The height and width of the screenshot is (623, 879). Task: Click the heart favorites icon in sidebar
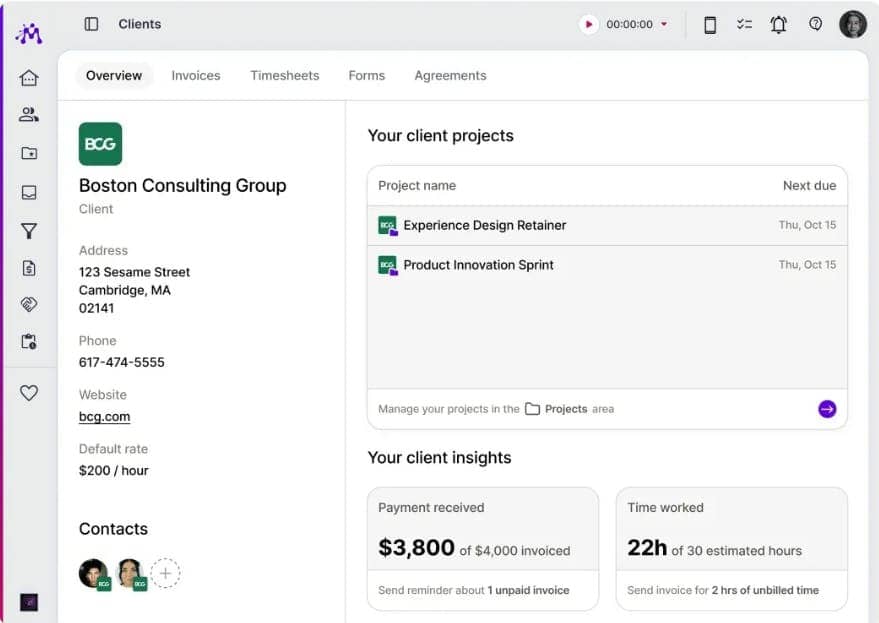[x=29, y=393]
